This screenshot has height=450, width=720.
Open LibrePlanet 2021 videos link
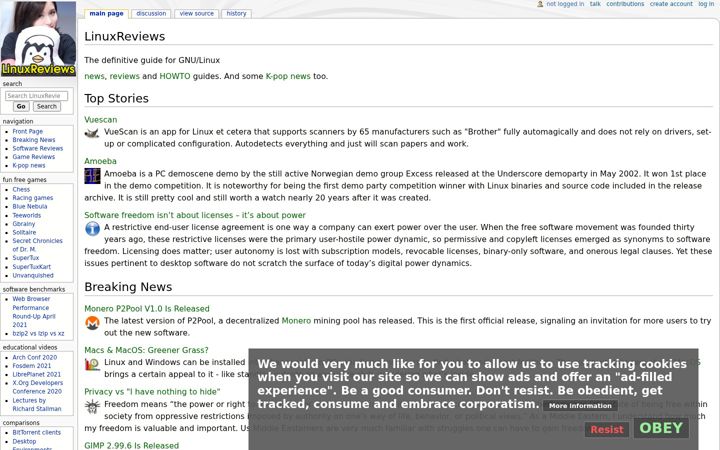36,374
